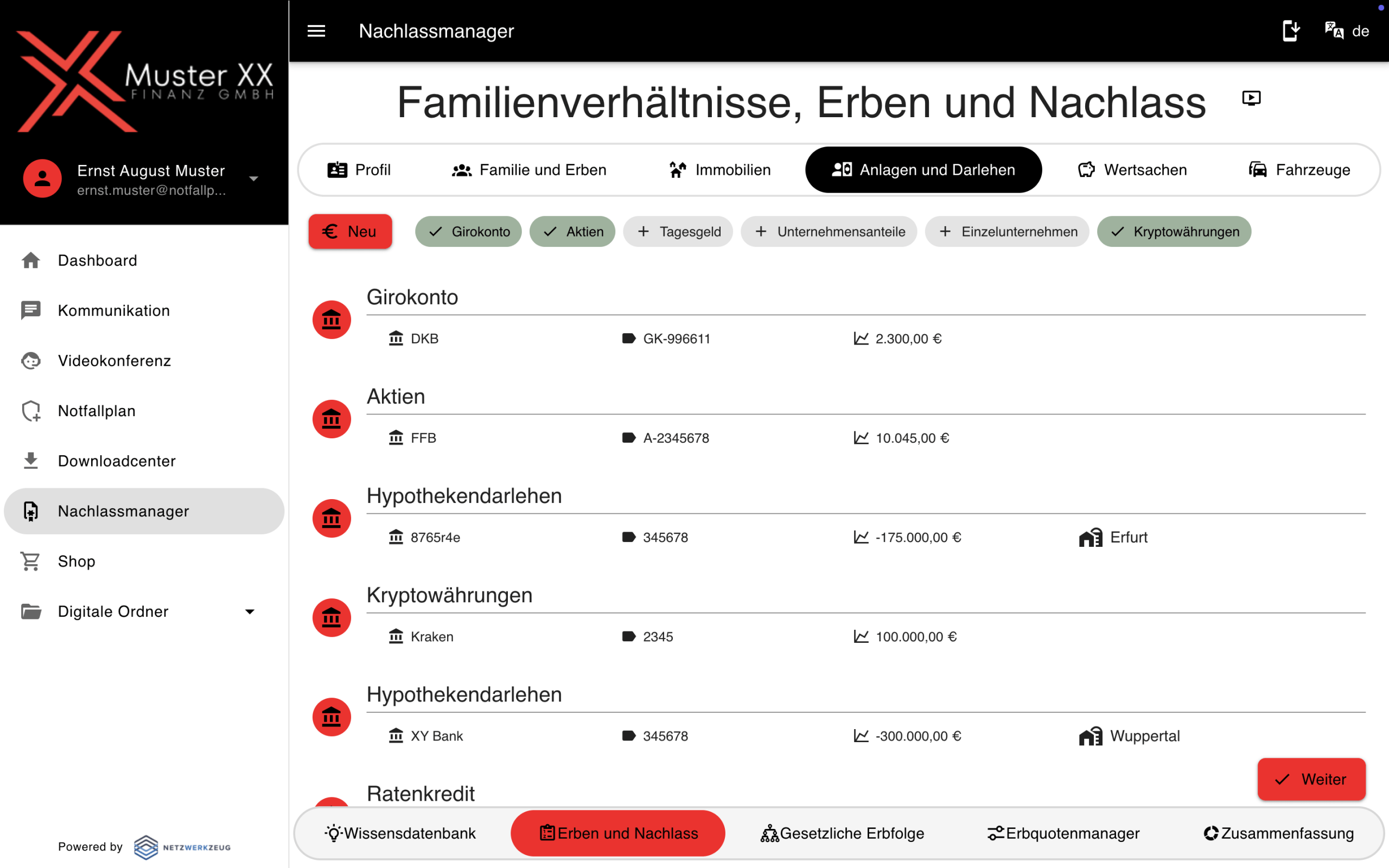Click the bank icon beside the Wuppertal Hypothekendarlehen
Viewport: 1389px width, 868px height.
(332, 717)
